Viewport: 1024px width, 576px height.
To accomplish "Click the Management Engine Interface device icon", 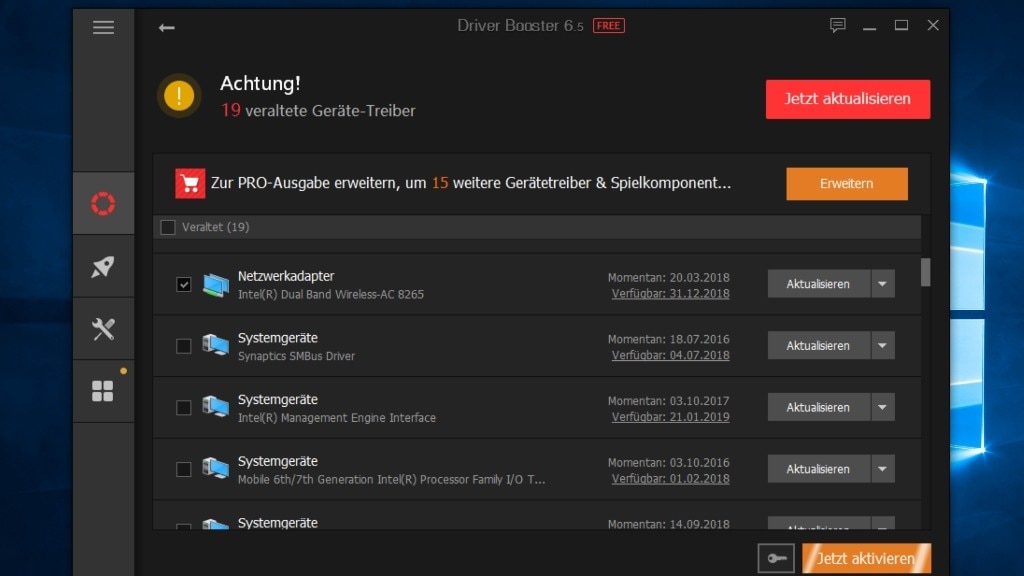I will pyautogui.click(x=216, y=407).
